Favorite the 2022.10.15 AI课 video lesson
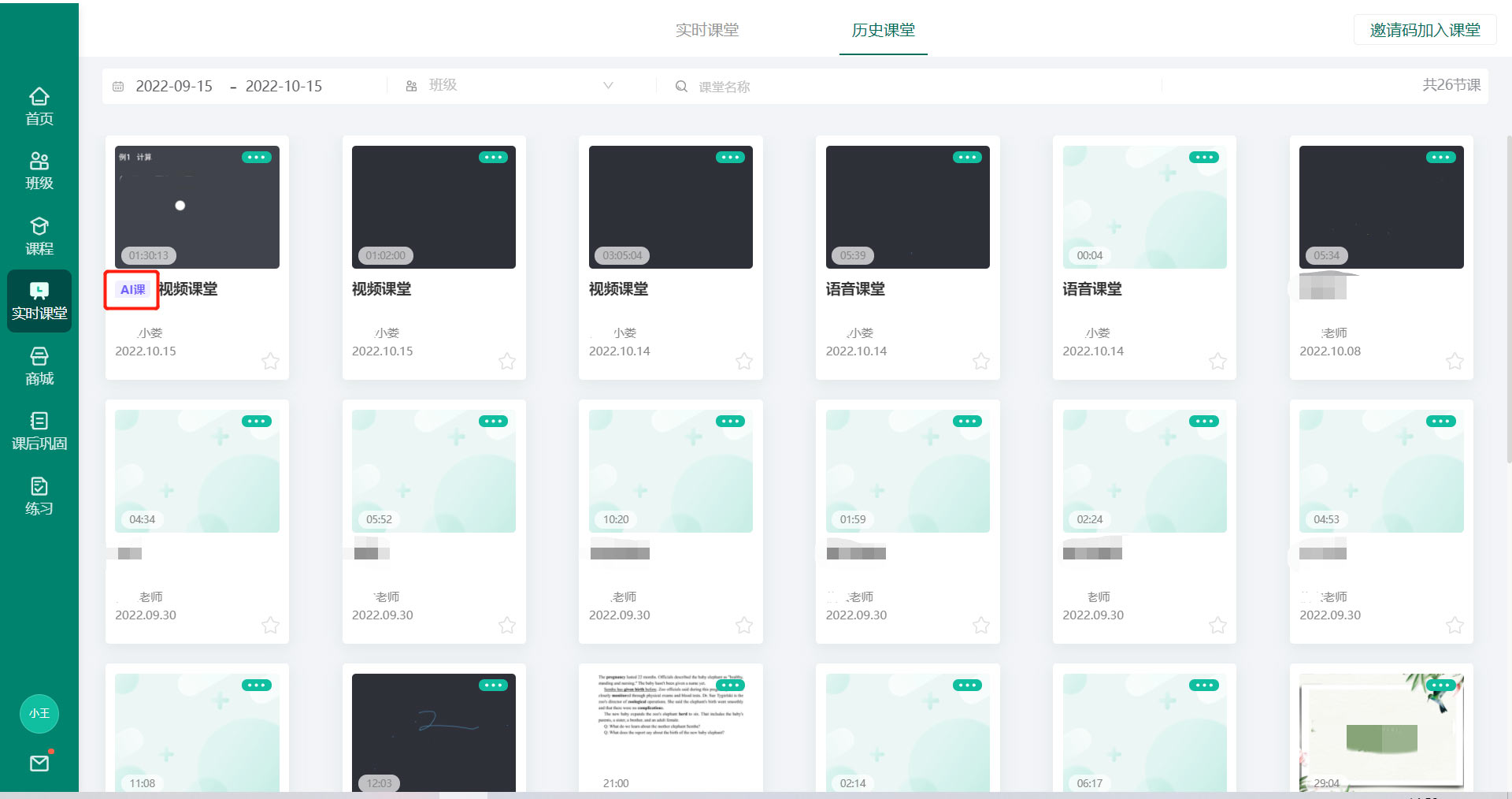 click(270, 362)
